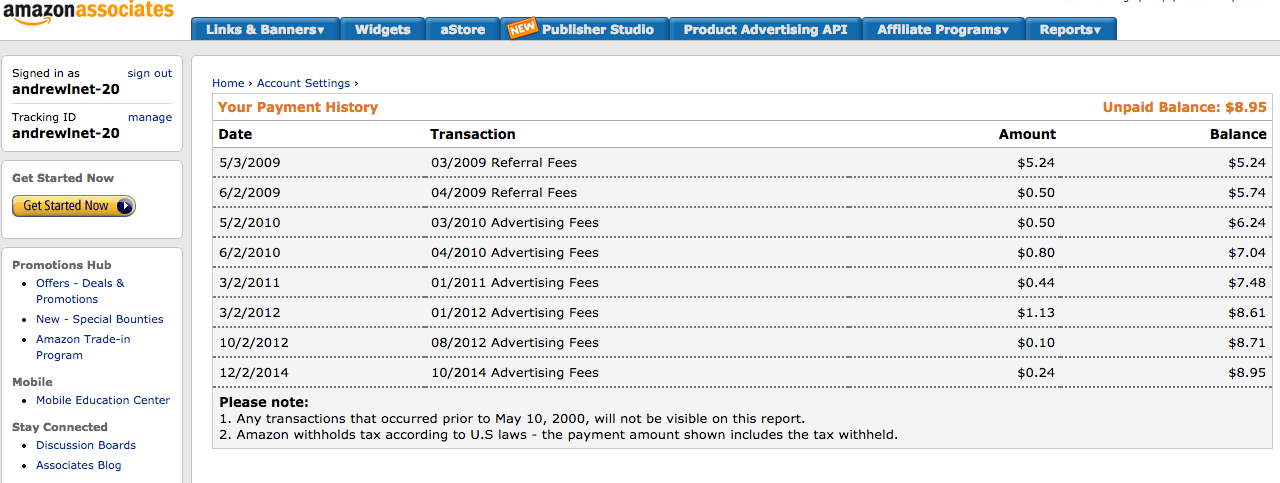The height and width of the screenshot is (483, 1280).
Task: Select the 01/2011 Advertising Fees transaction
Action: coord(515,282)
